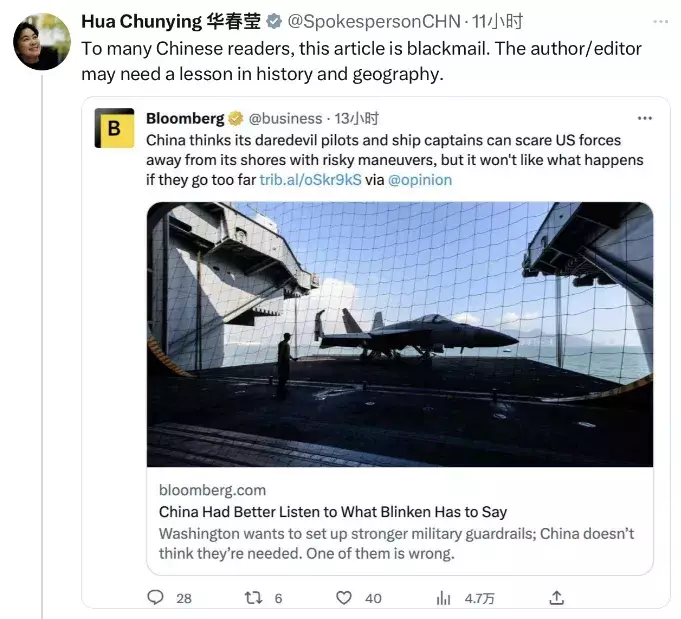Click the reply speech bubble icon
Image resolution: width=681 pixels, height=619 pixels.
click(x=156, y=597)
